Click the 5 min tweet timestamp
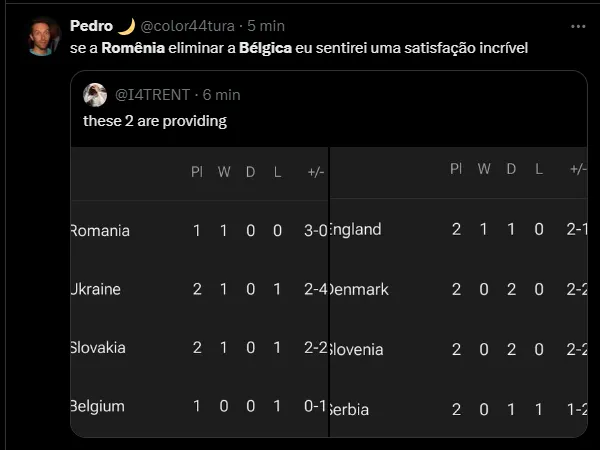Viewport: 600px width, 450px height. click(x=265, y=26)
